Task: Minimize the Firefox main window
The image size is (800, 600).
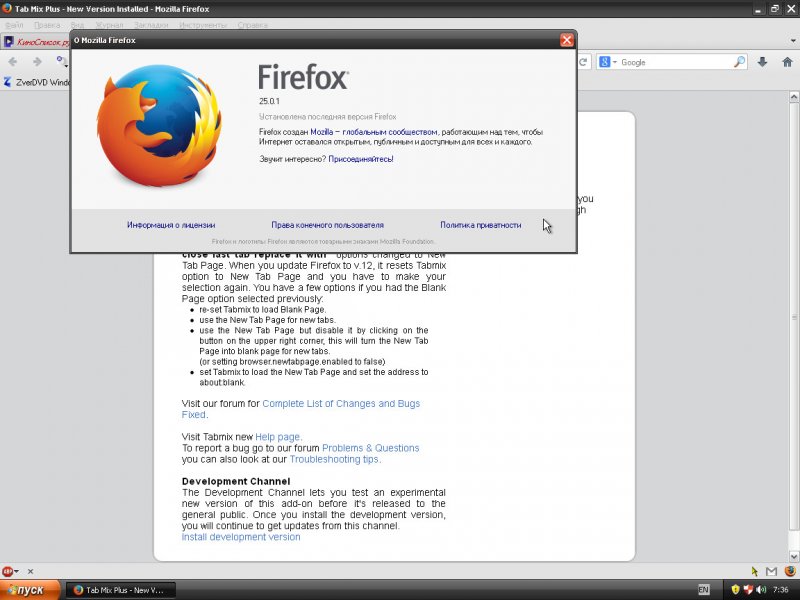Action: [758, 9]
